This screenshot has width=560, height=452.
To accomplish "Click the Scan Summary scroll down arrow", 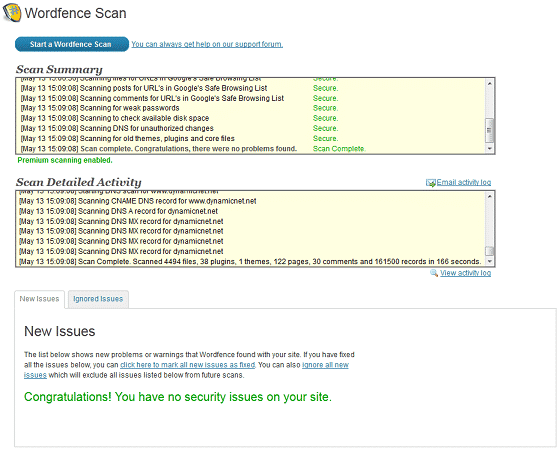I will pyautogui.click(x=490, y=148).
